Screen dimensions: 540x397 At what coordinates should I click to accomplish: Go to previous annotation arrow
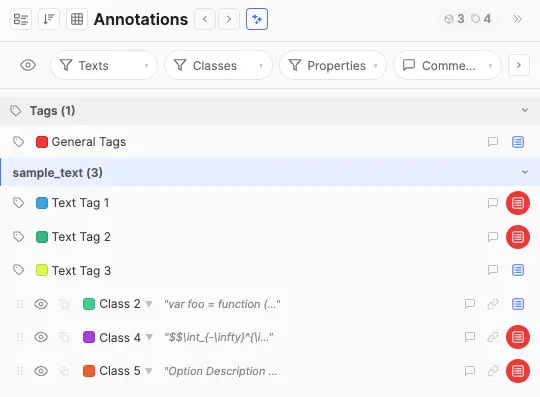[x=205, y=19]
